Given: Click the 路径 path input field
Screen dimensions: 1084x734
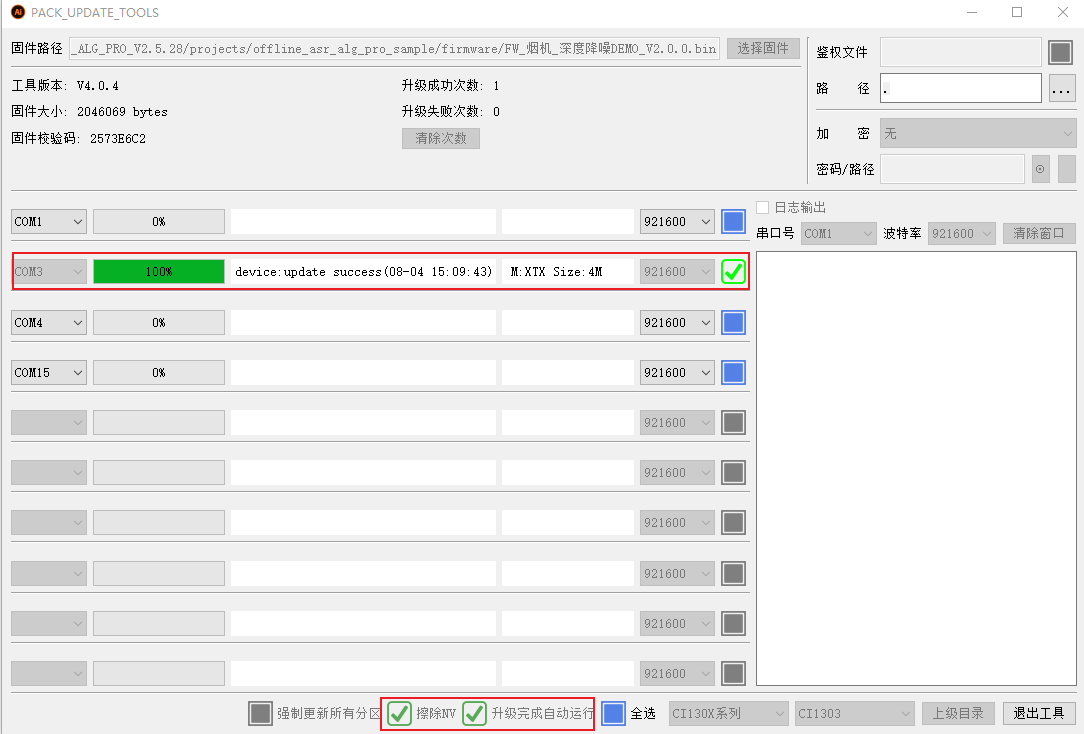Looking at the screenshot, I should 960,89.
